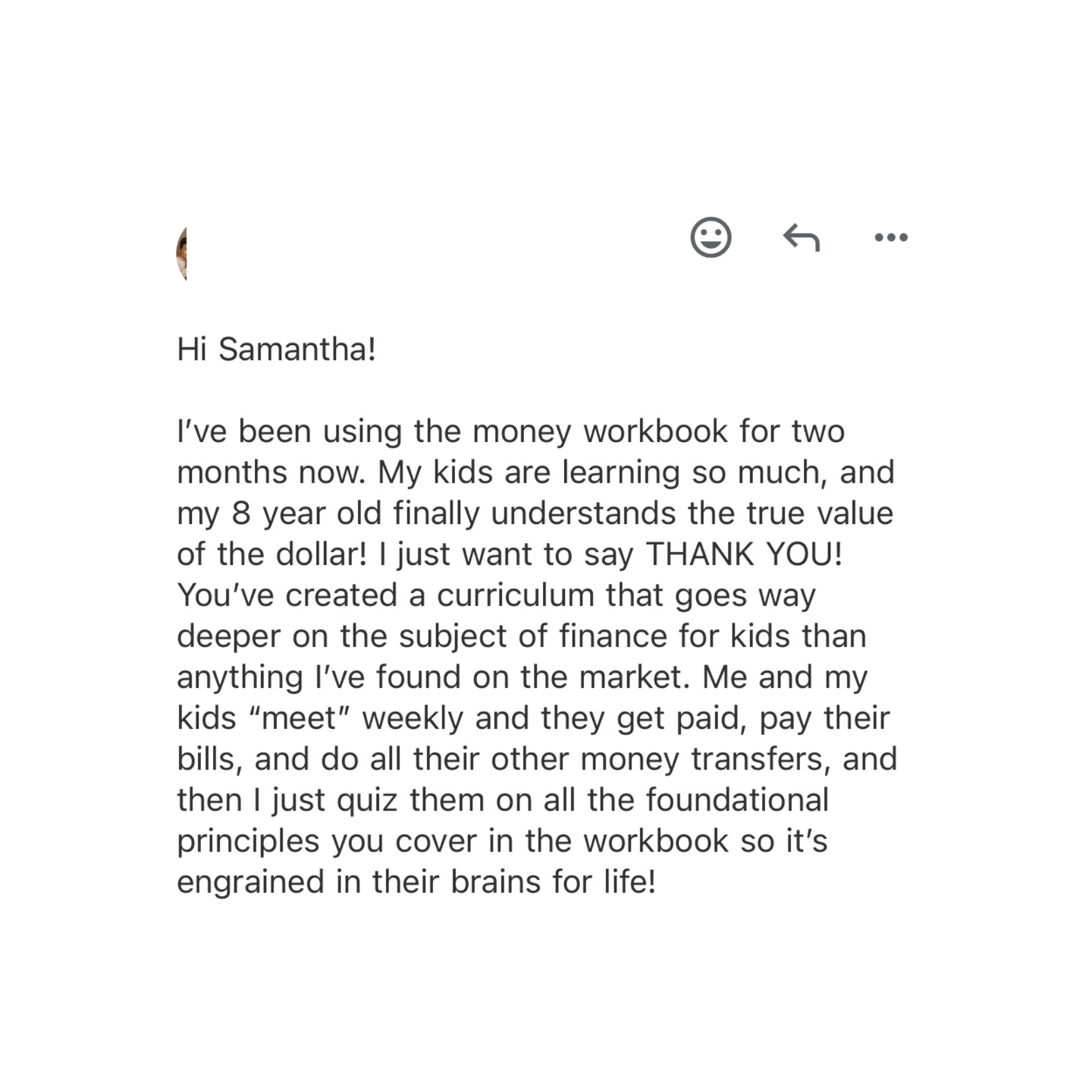Click the emoji reaction smiley icon
This screenshot has width=1092, height=1092.
pos(711,238)
